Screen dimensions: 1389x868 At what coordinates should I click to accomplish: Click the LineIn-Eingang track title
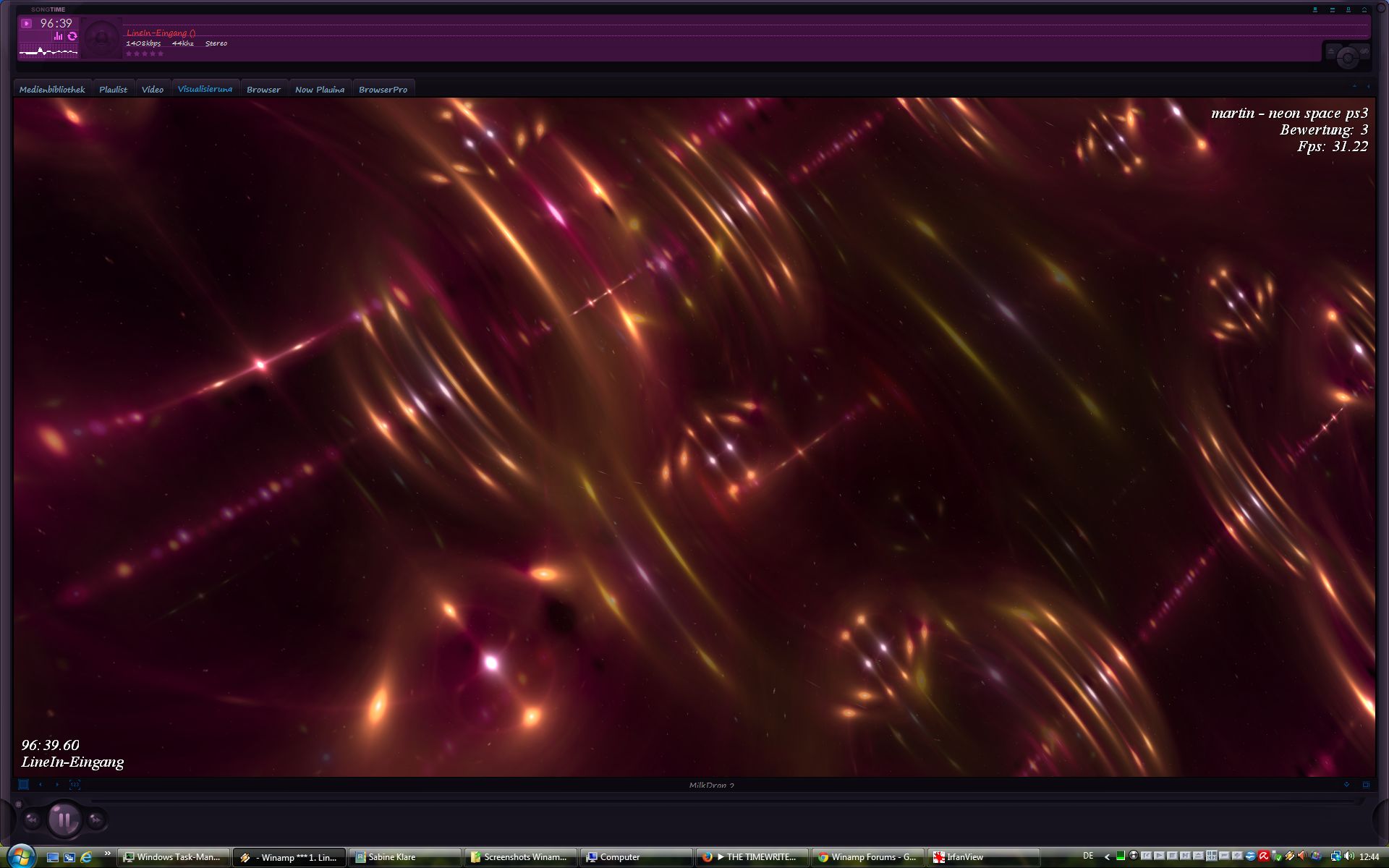point(161,33)
